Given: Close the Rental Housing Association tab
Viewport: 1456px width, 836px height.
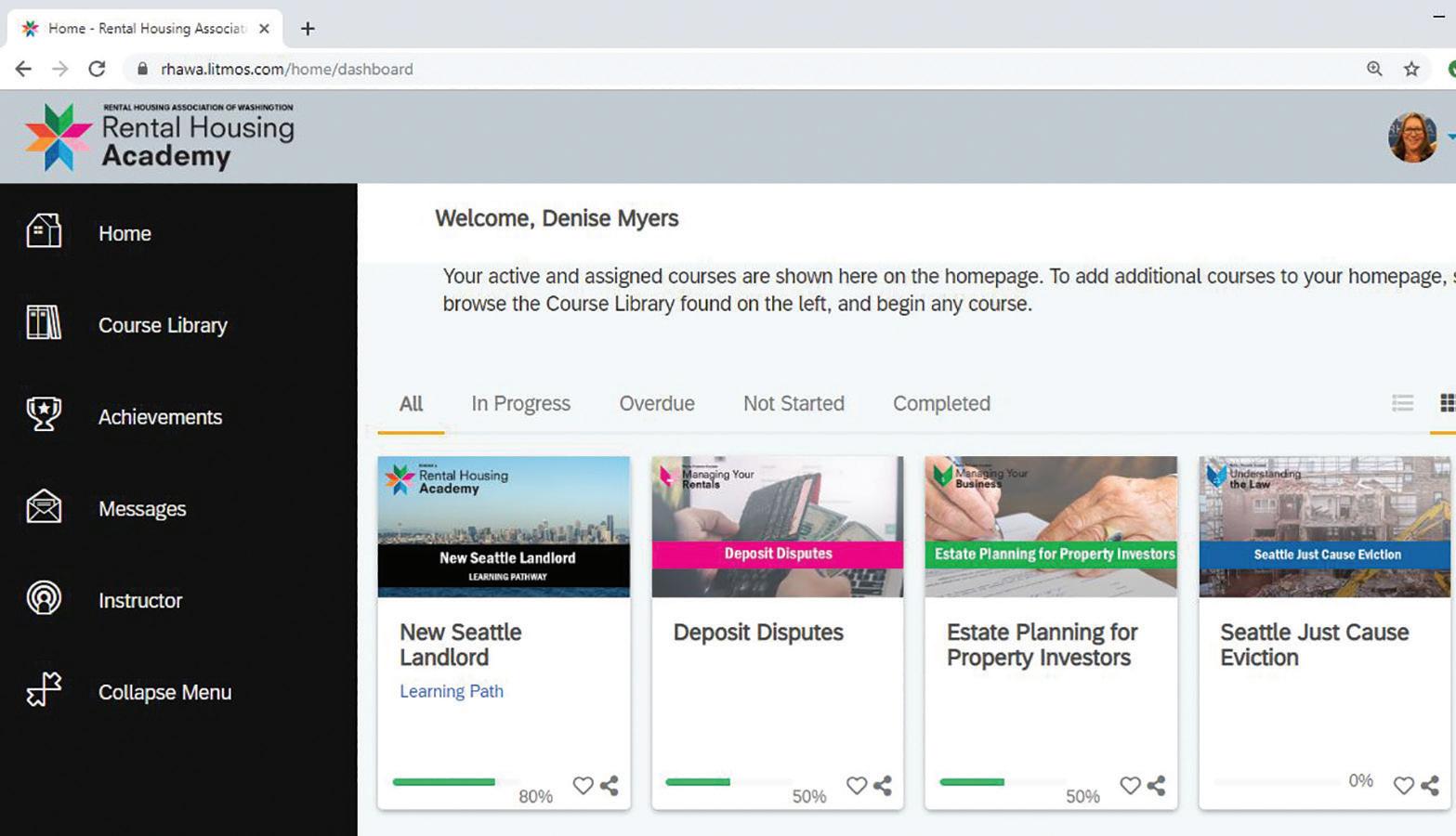Looking at the screenshot, I should tap(264, 29).
